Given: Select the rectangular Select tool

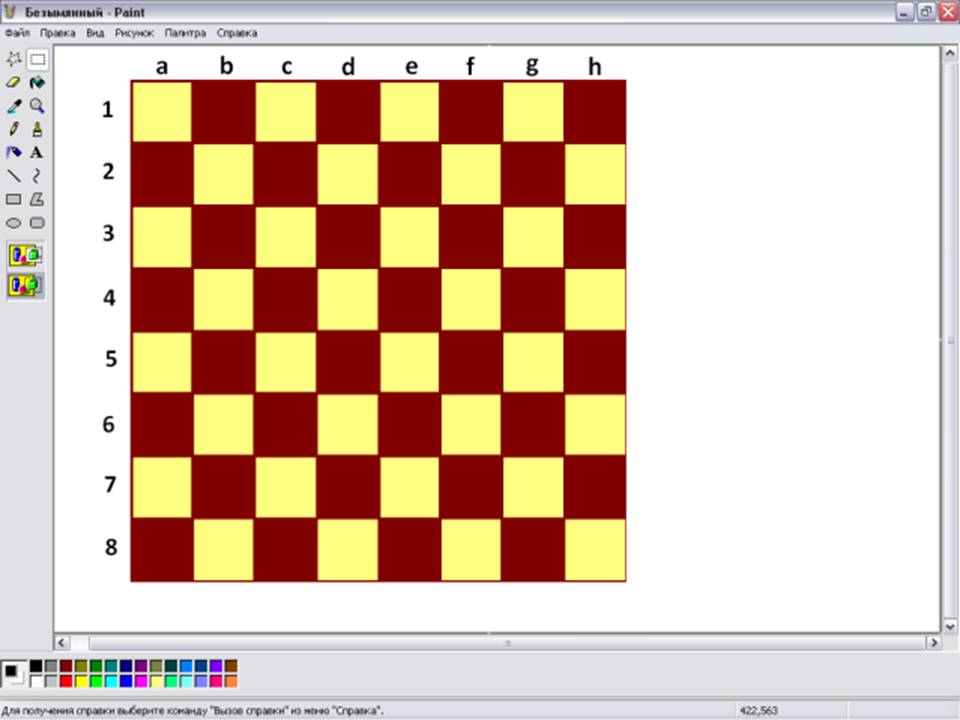Looking at the screenshot, I should tap(37, 59).
